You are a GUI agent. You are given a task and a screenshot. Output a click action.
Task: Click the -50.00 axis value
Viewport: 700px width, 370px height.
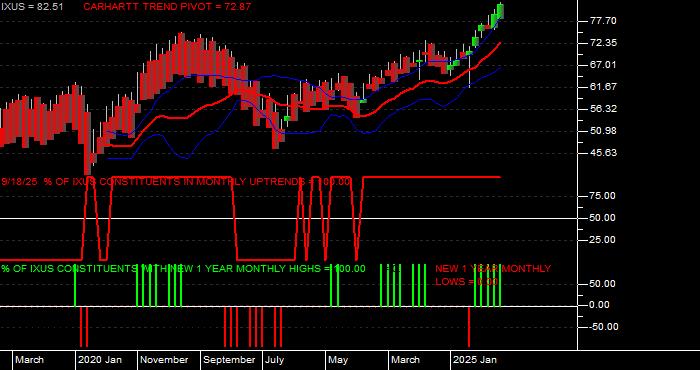point(604,327)
